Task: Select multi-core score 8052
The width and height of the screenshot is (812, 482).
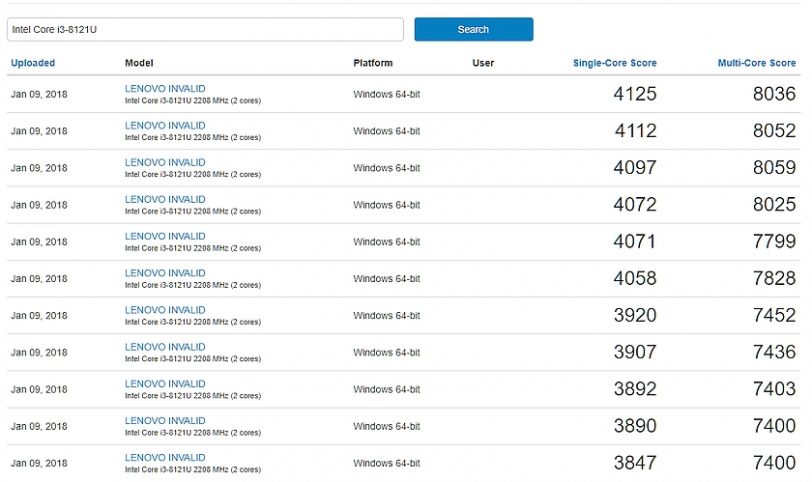Action: click(x=774, y=130)
